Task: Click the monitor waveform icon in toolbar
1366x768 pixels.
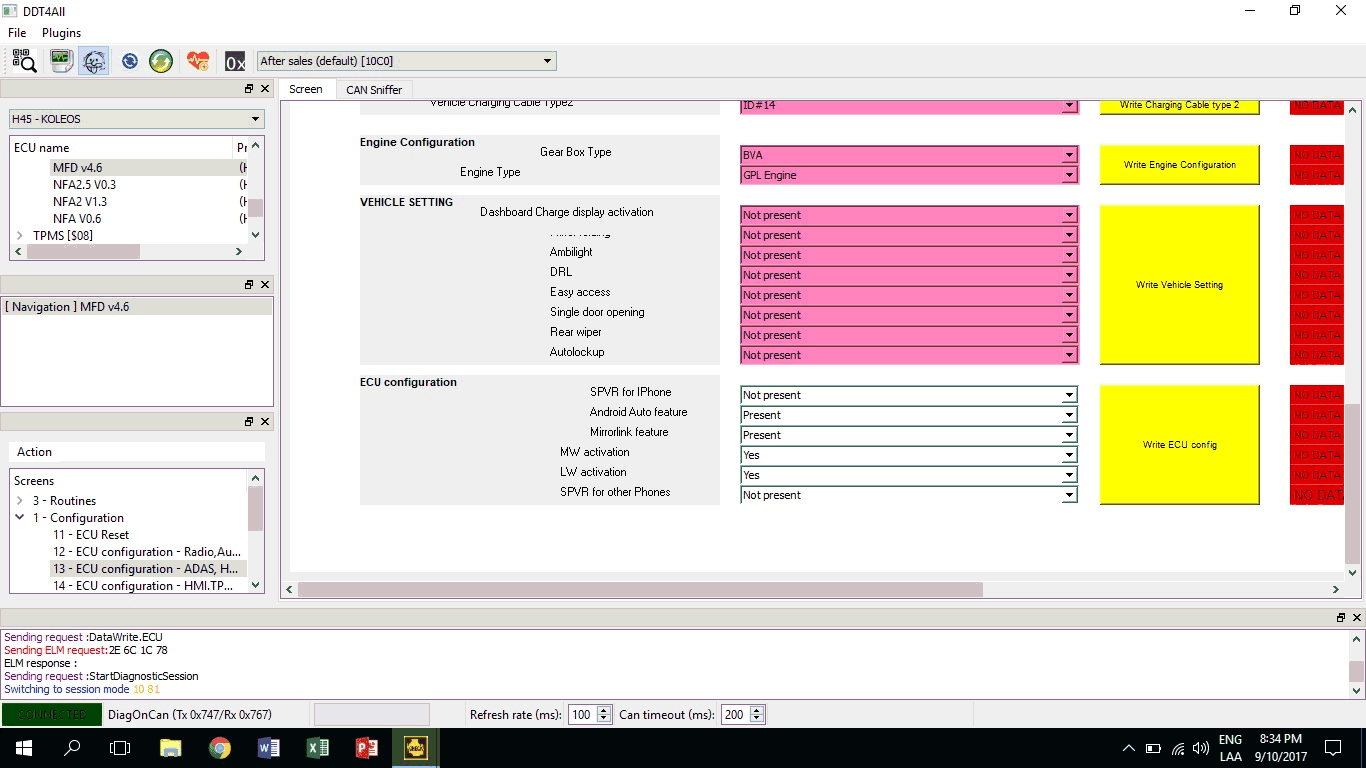Action: 61,61
